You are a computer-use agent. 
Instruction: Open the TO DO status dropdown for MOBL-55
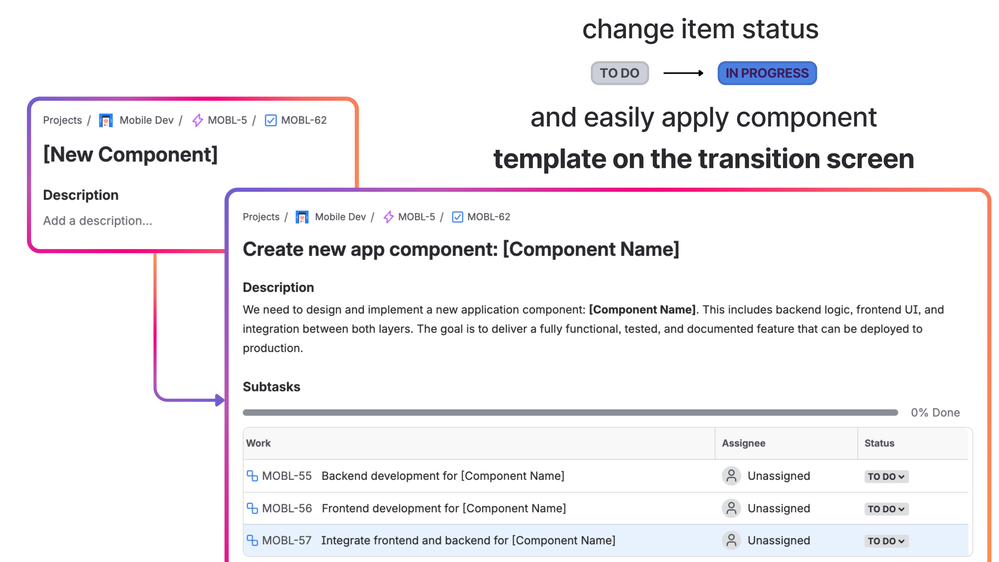(x=886, y=477)
